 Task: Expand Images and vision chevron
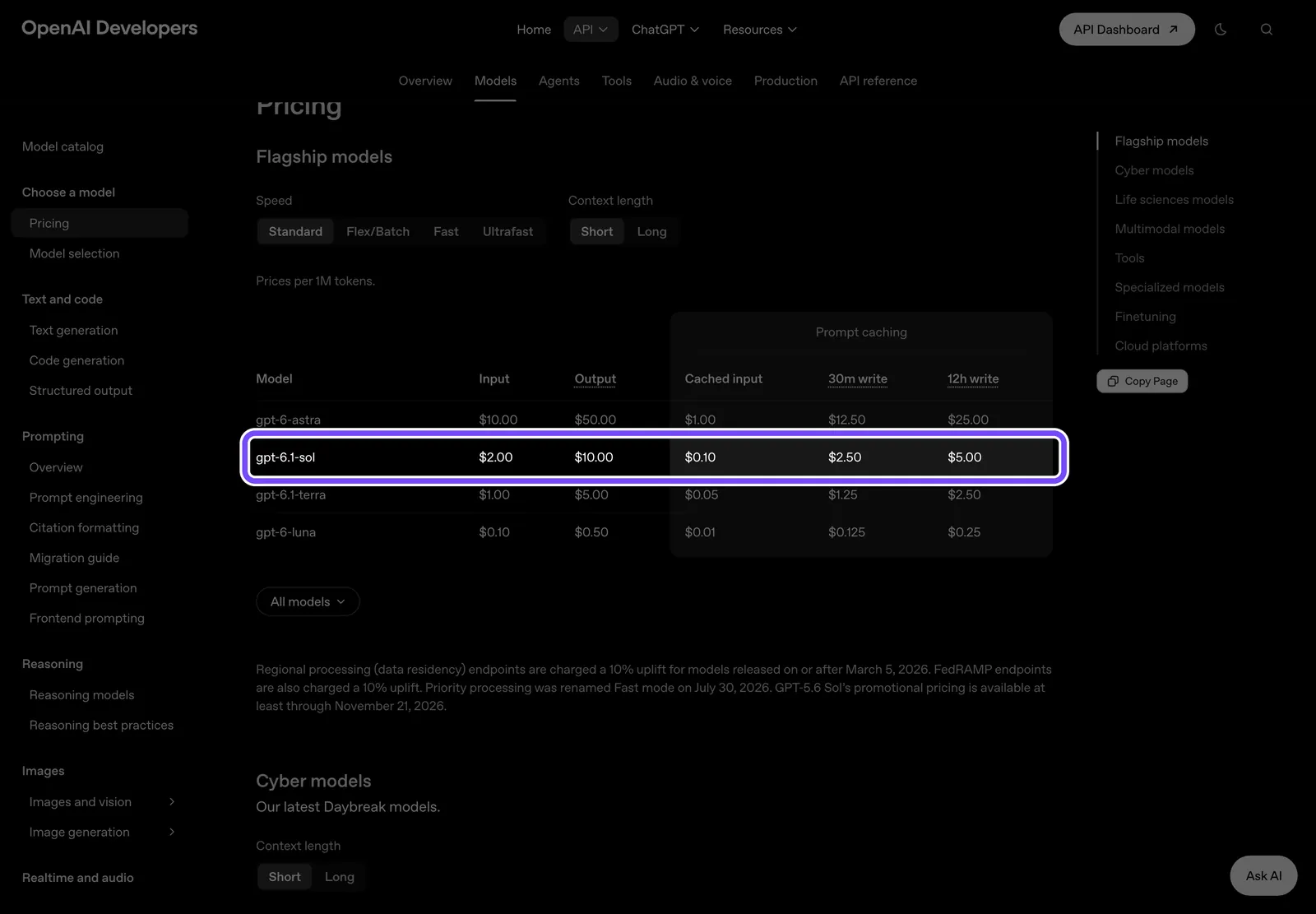[x=172, y=801]
